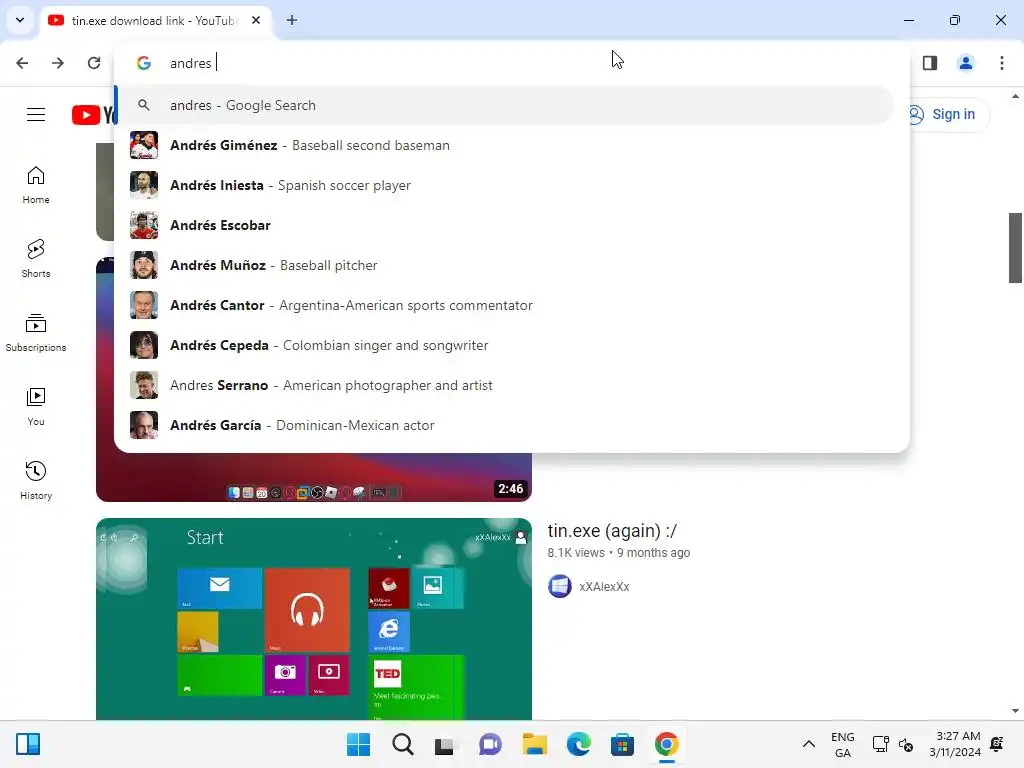The width and height of the screenshot is (1024, 768).
Task: Open the notification bell tray icon
Action: pyautogui.click(x=997, y=744)
